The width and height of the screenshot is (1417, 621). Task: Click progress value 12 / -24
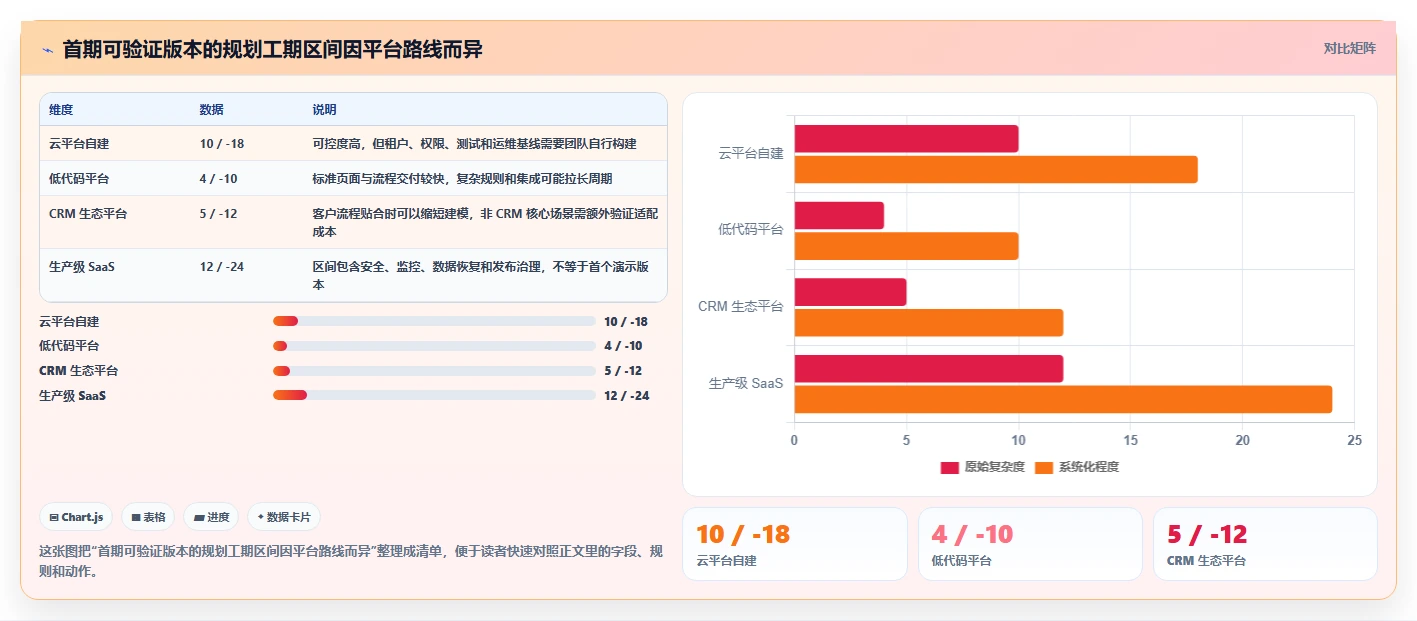point(627,396)
